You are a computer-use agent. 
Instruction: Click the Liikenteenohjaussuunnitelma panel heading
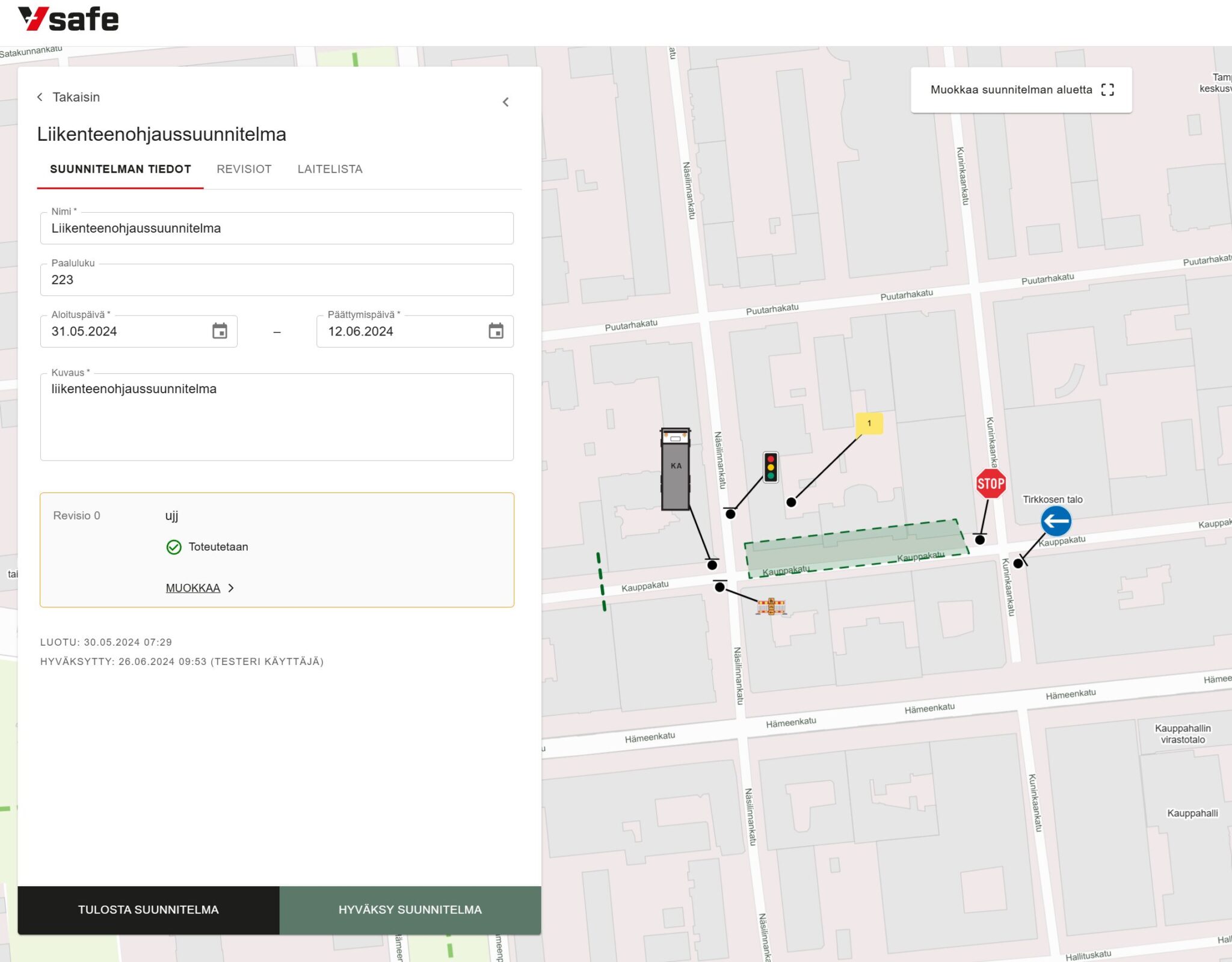pos(162,134)
